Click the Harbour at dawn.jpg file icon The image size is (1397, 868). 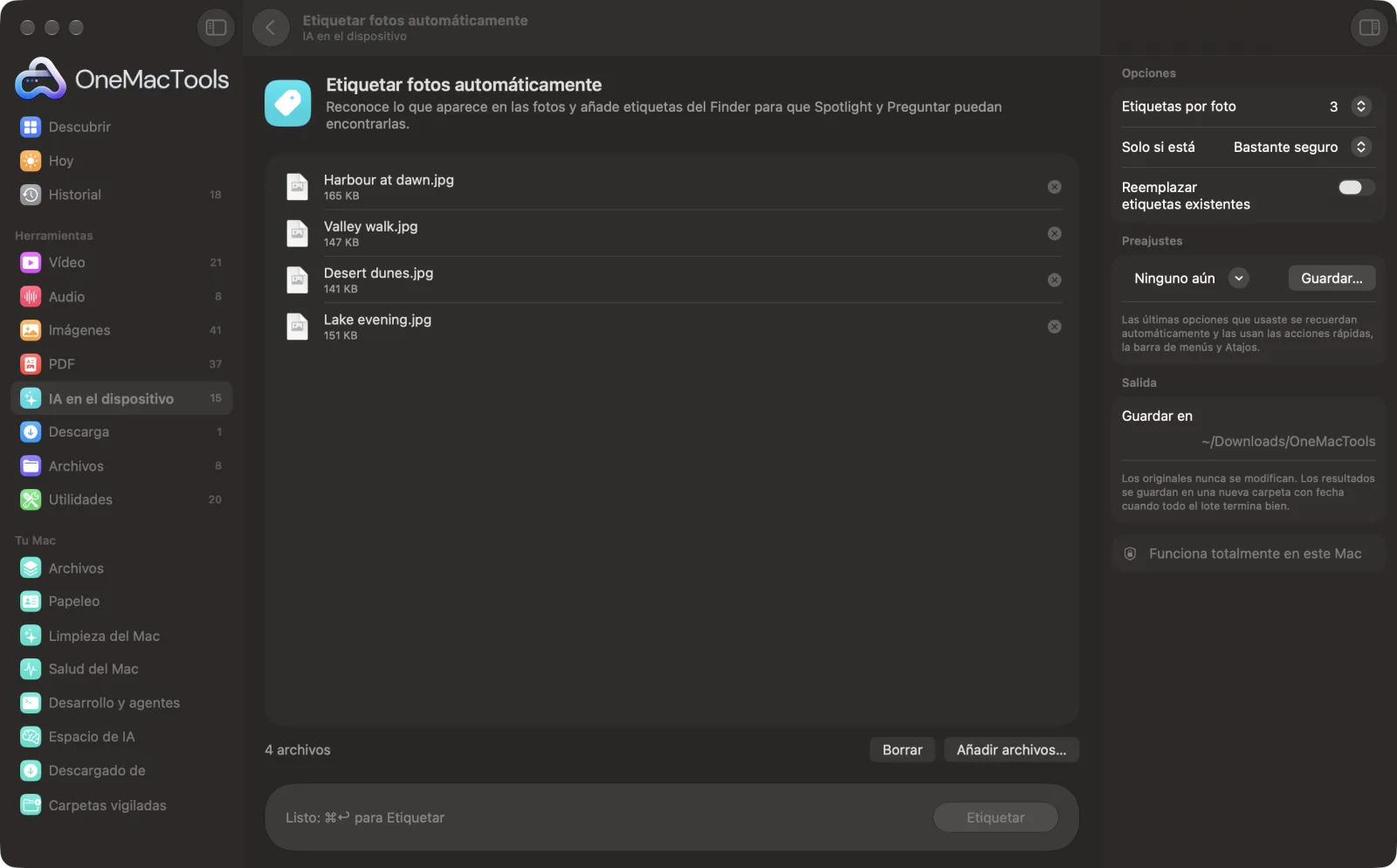[298, 187]
